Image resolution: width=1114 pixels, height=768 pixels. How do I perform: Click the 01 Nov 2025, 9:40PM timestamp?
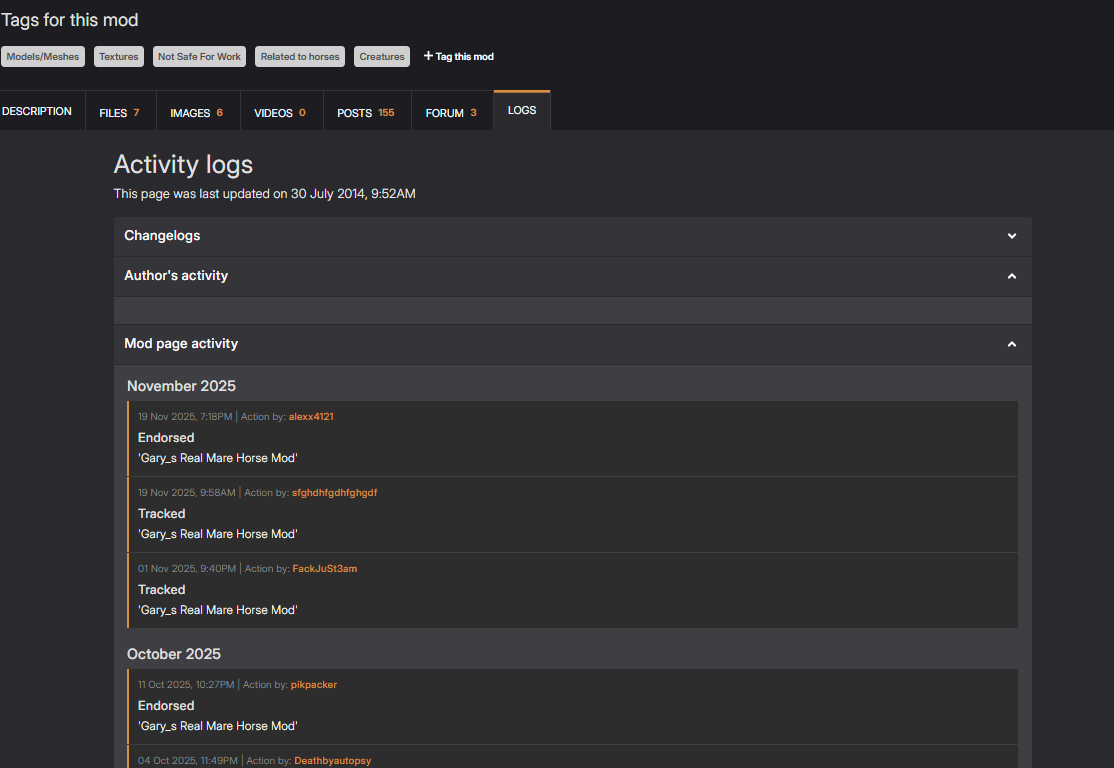click(187, 568)
